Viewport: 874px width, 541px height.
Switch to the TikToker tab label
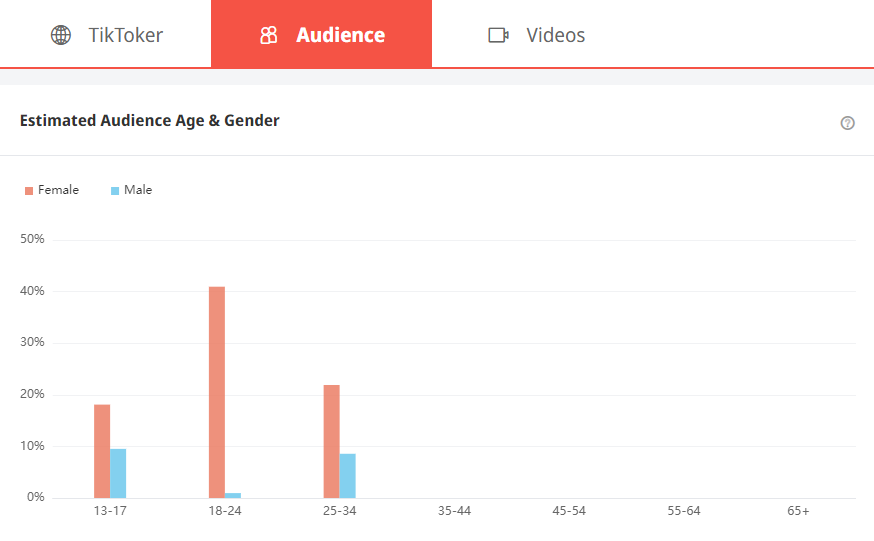click(x=125, y=36)
